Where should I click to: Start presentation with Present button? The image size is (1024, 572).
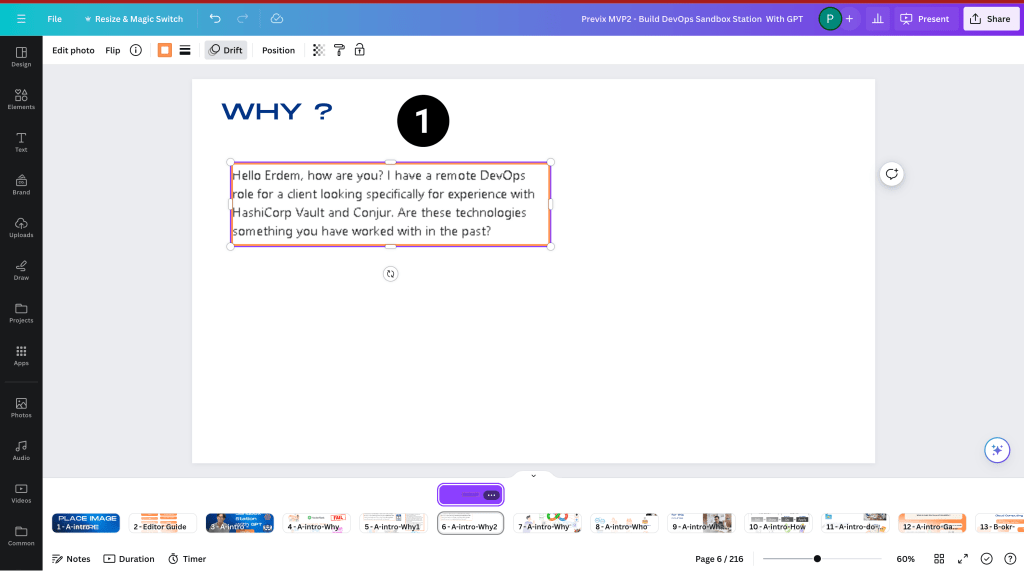[925, 19]
